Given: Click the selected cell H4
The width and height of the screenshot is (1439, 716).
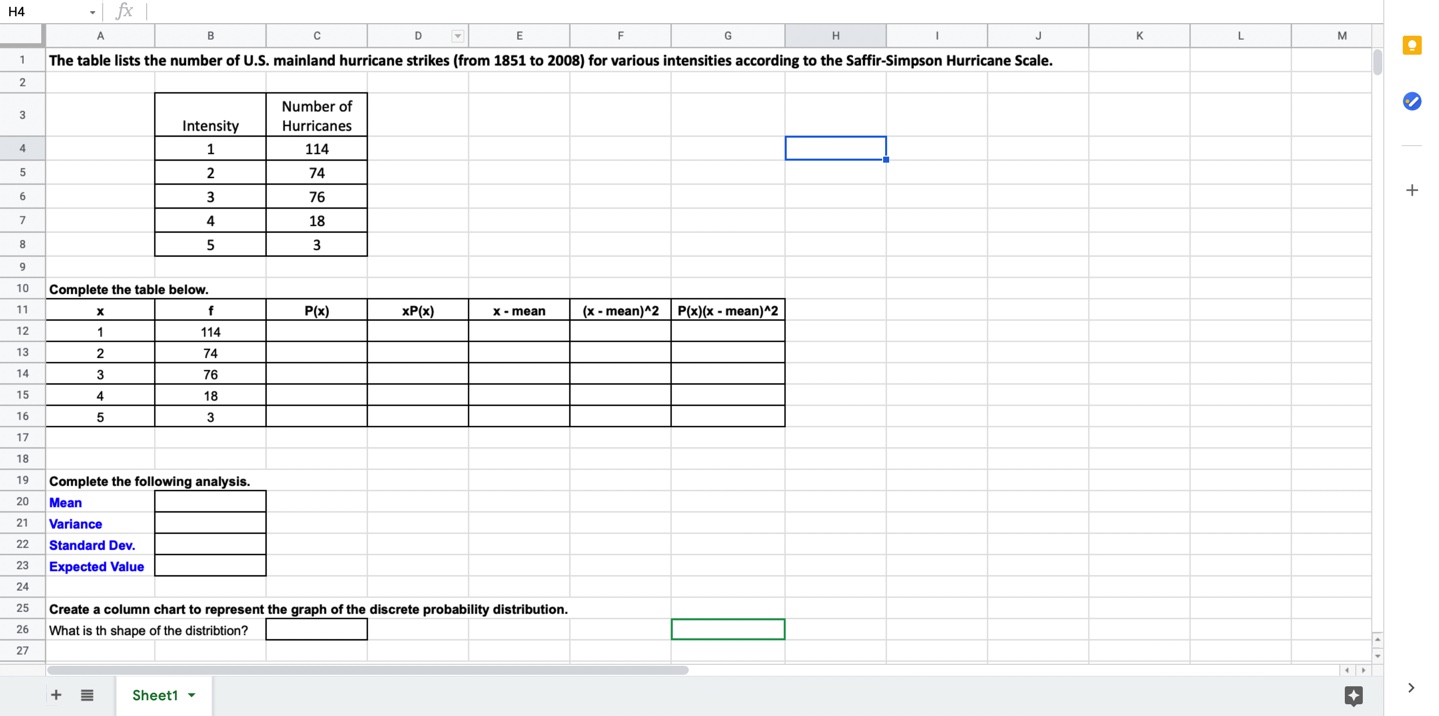Looking at the screenshot, I should click(x=835, y=148).
